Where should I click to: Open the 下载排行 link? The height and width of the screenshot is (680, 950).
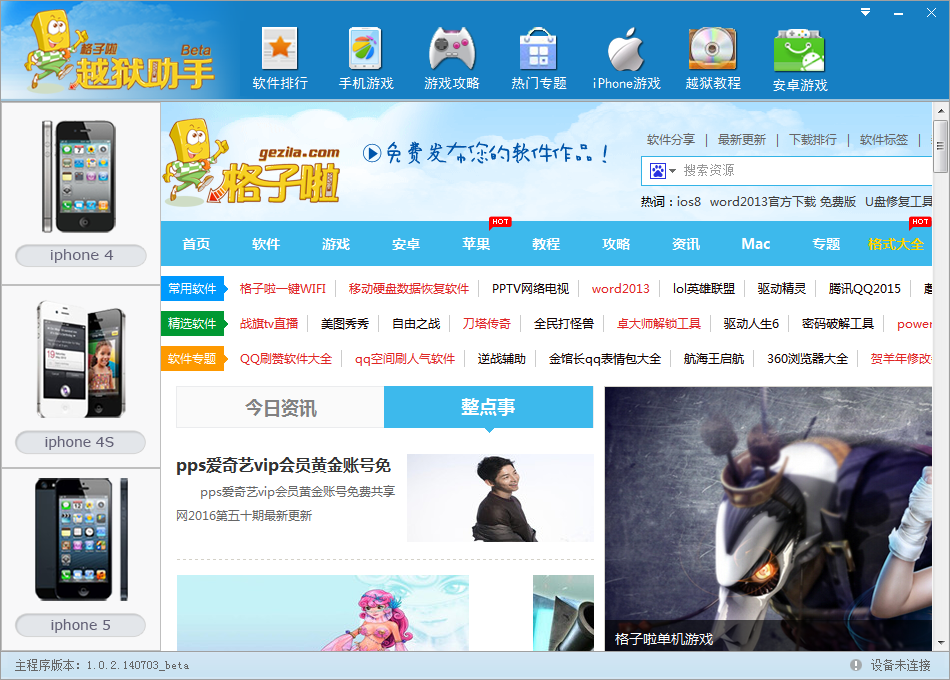tap(811, 139)
